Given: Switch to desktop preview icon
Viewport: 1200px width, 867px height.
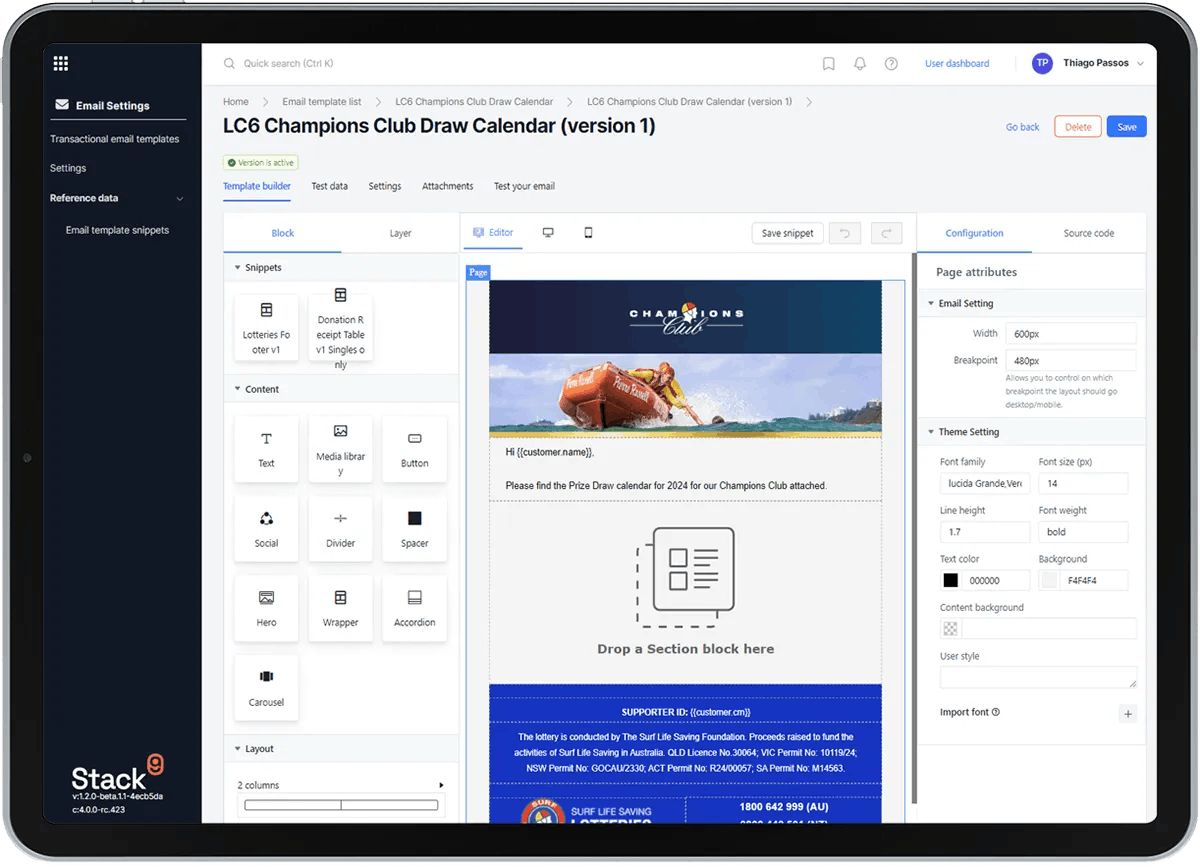Looking at the screenshot, I should tap(548, 233).
